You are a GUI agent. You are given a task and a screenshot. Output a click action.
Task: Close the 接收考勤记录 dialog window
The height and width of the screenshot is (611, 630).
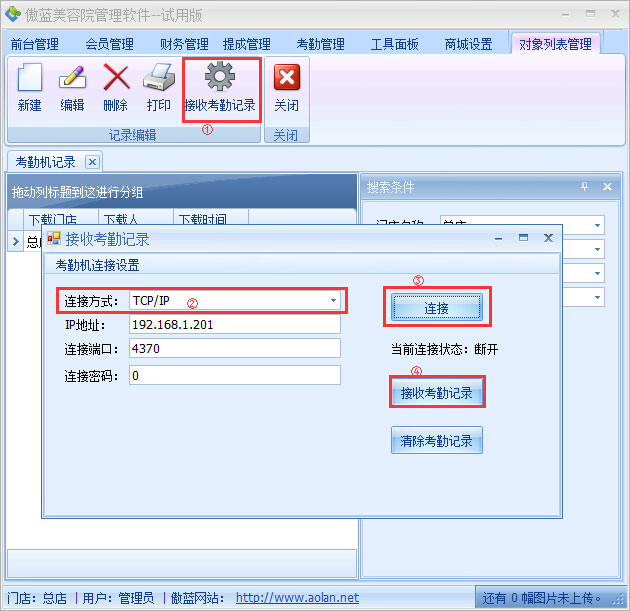pyautogui.click(x=548, y=238)
